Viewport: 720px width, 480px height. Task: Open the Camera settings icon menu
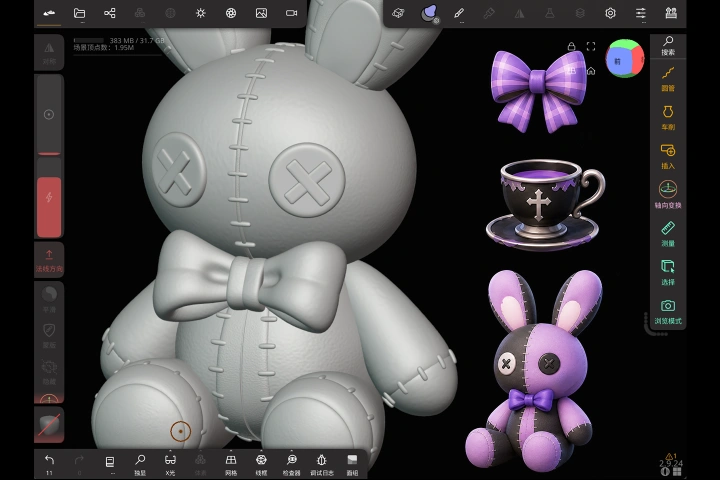[292, 13]
